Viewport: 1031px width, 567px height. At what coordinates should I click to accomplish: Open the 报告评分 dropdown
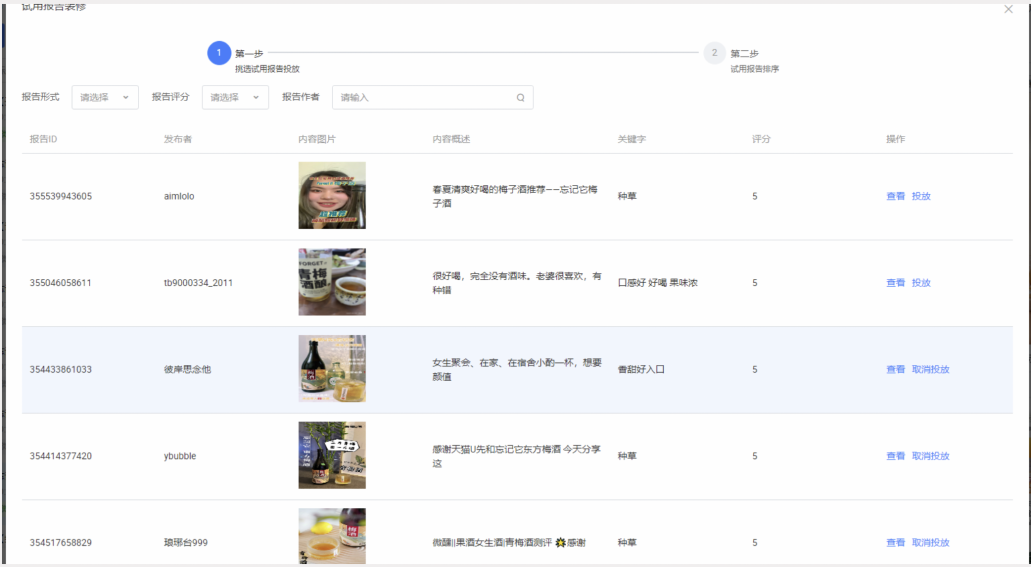click(x=235, y=97)
